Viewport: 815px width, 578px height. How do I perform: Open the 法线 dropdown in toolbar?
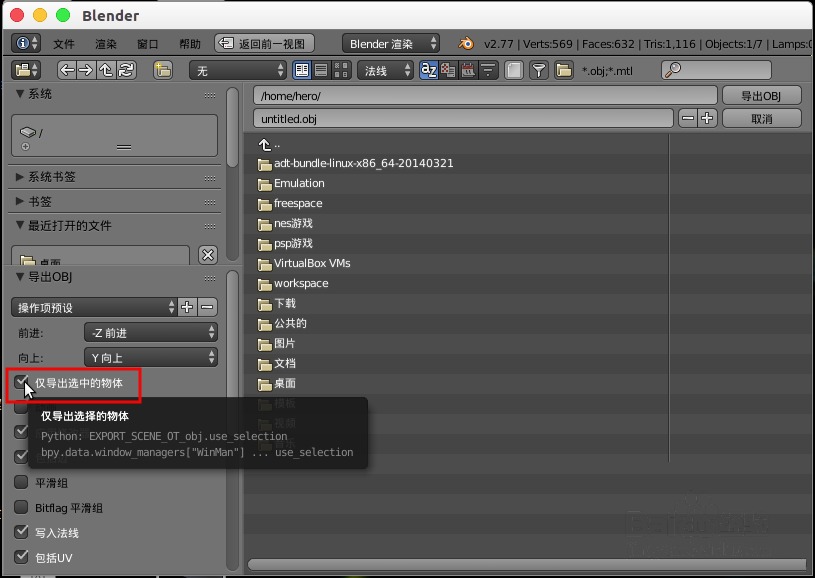[x=385, y=70]
